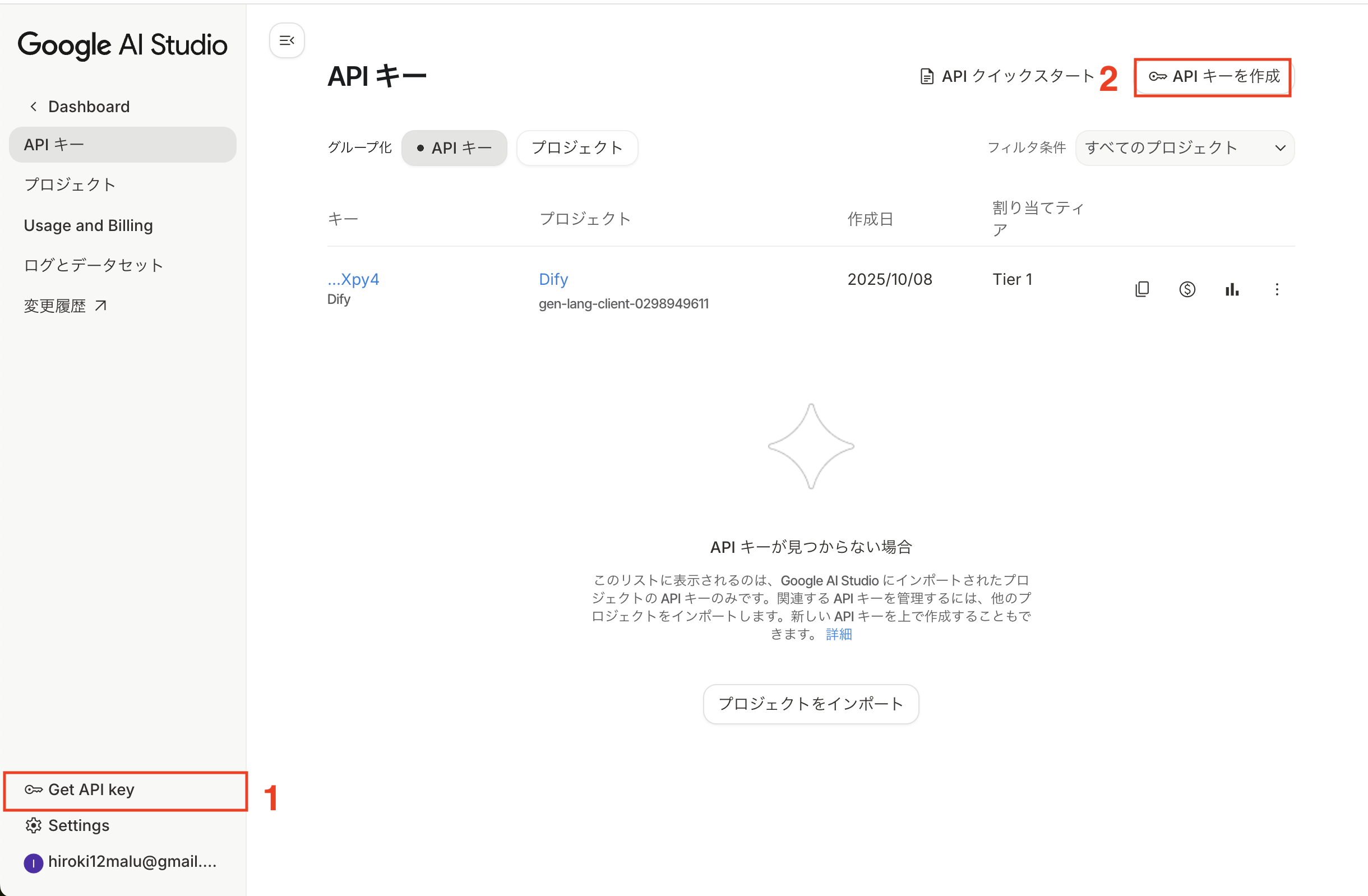Open the three-dot more options menu

pyautogui.click(x=1277, y=289)
